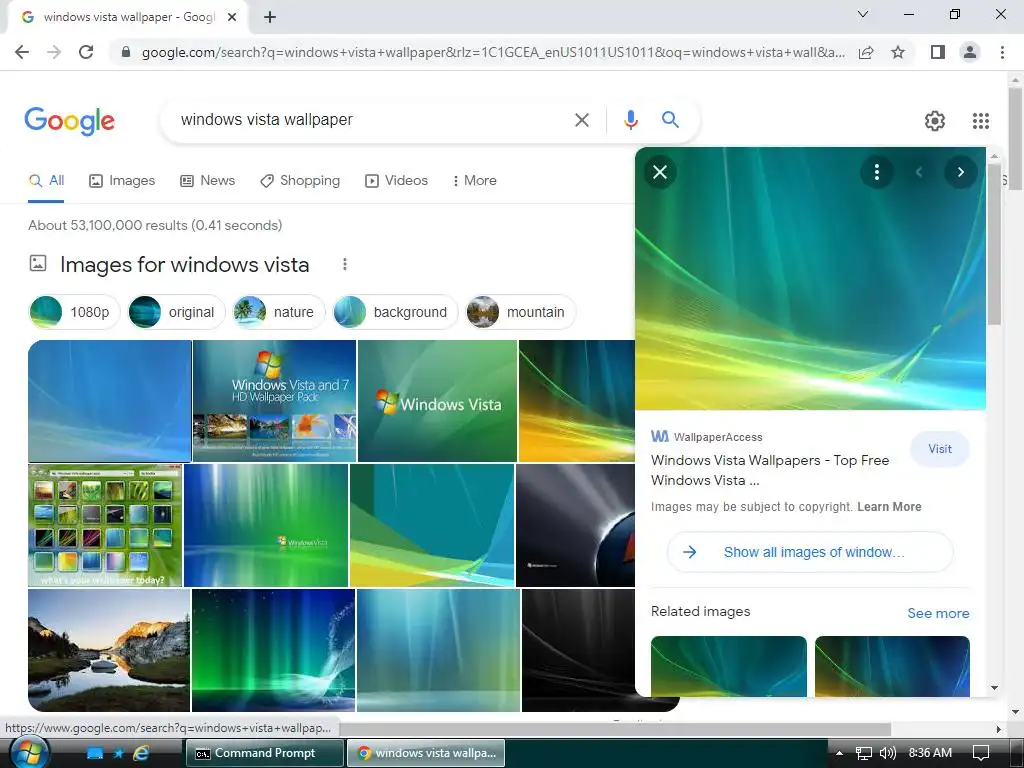1024x768 pixels.
Task: Open the tab search chevron
Action: 863,14
